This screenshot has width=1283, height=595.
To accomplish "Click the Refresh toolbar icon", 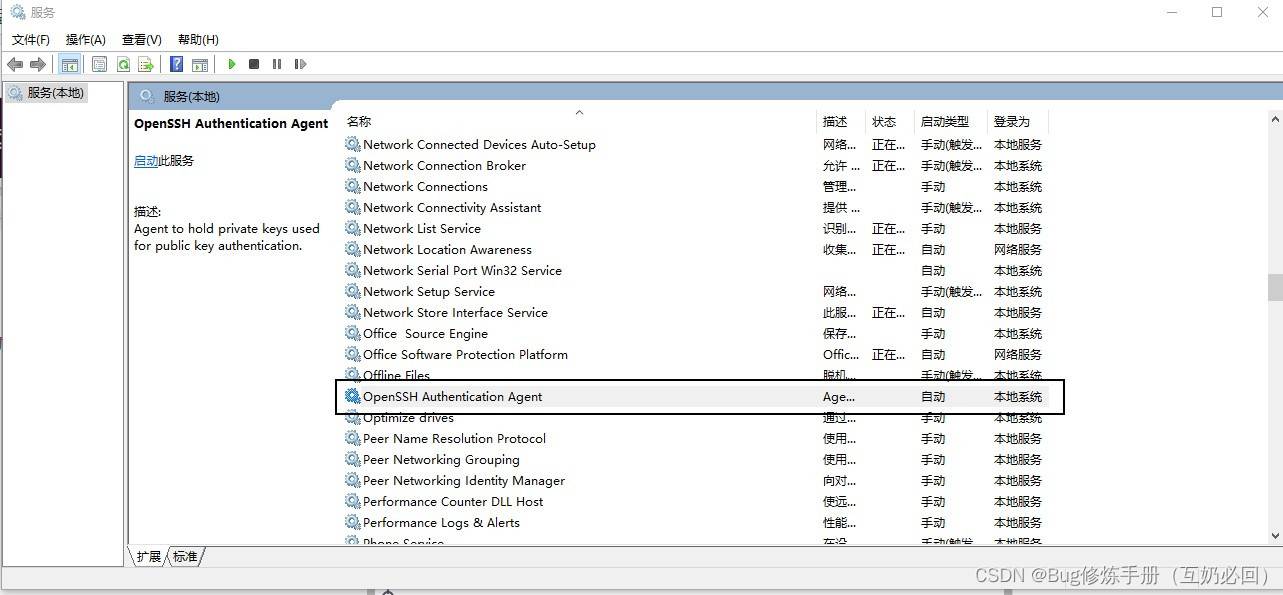I will pos(123,64).
